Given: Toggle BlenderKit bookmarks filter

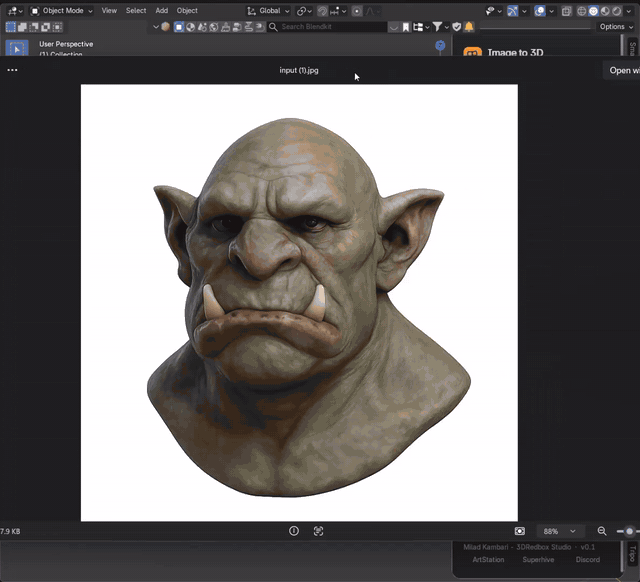Looking at the screenshot, I should 406,27.
